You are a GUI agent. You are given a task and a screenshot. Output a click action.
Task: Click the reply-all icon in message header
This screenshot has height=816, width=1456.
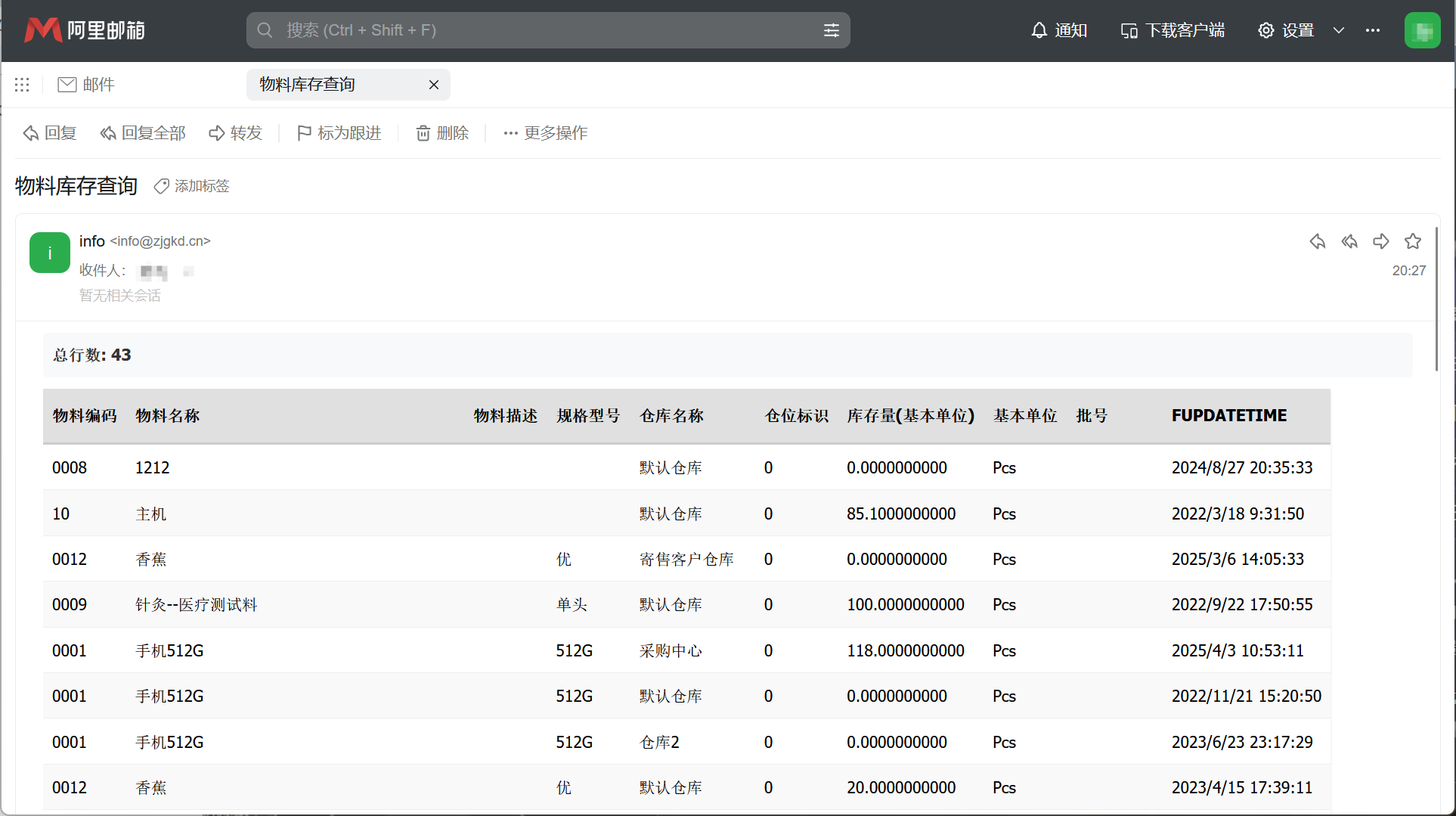(x=1349, y=241)
